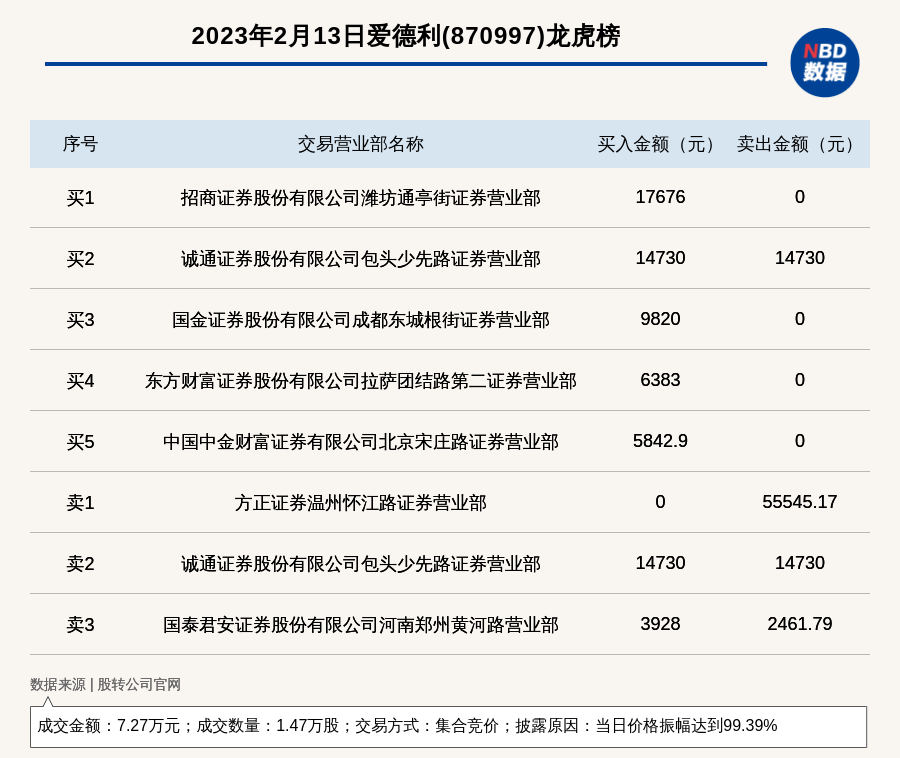The width and height of the screenshot is (900, 758).
Task: Click 方正证券温州怀江路证券营业部
Action: [360, 503]
